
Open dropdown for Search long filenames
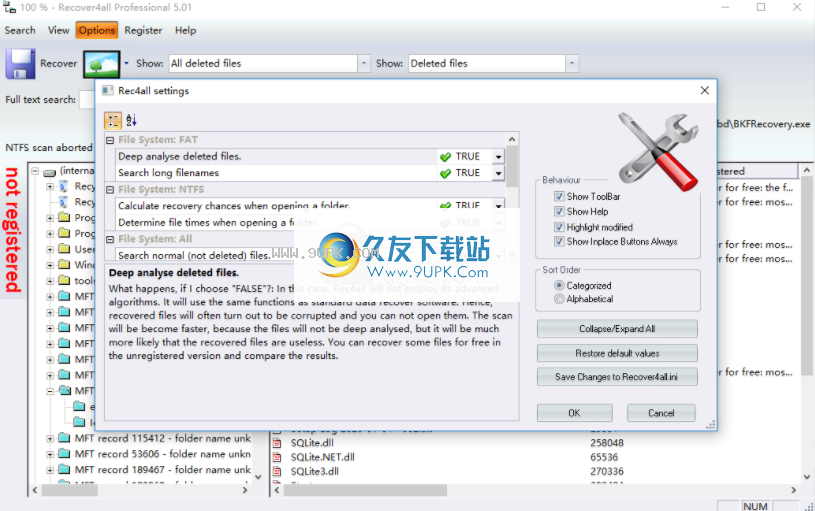click(498, 173)
